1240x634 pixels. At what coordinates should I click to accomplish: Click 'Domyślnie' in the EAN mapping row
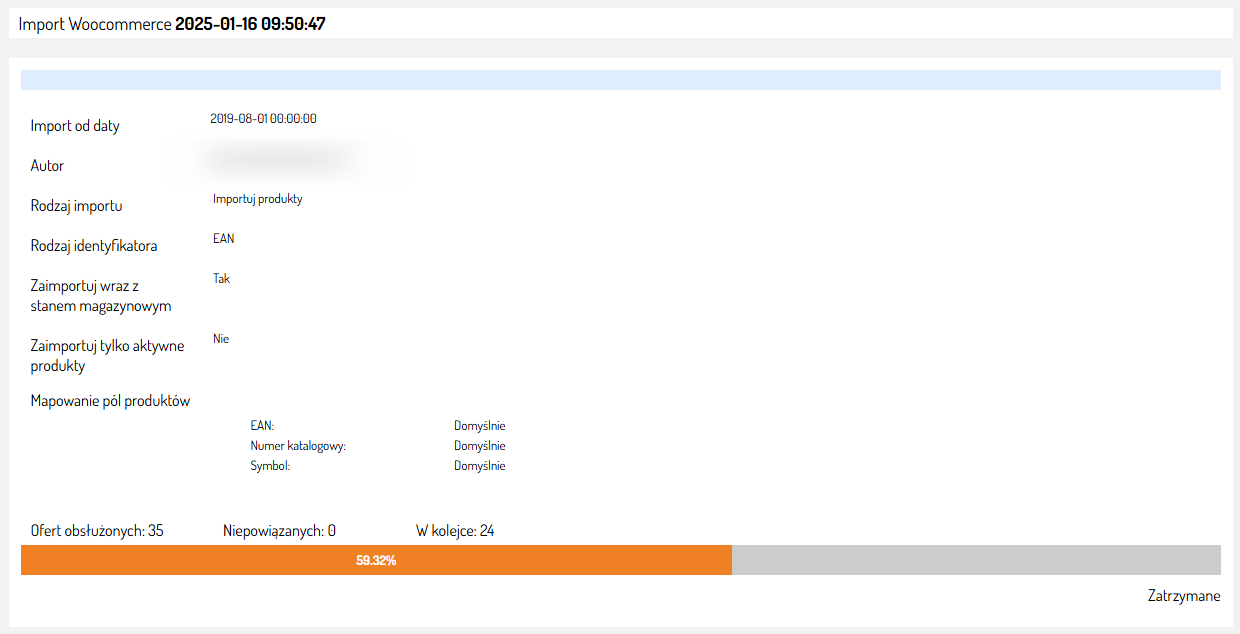[x=479, y=426]
